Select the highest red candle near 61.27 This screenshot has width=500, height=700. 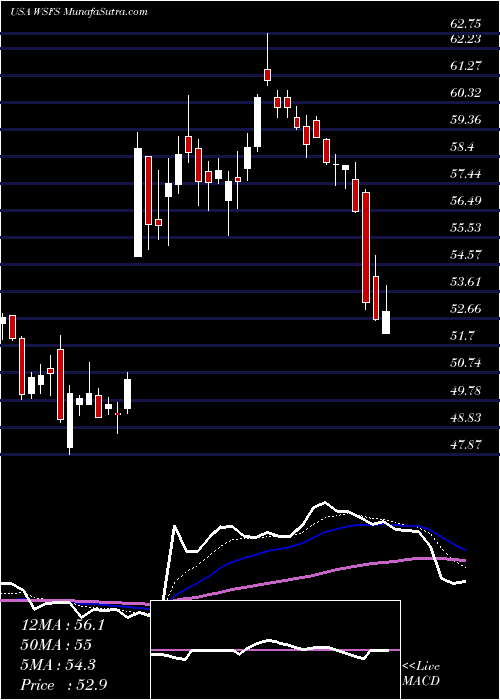[x=267, y=75]
